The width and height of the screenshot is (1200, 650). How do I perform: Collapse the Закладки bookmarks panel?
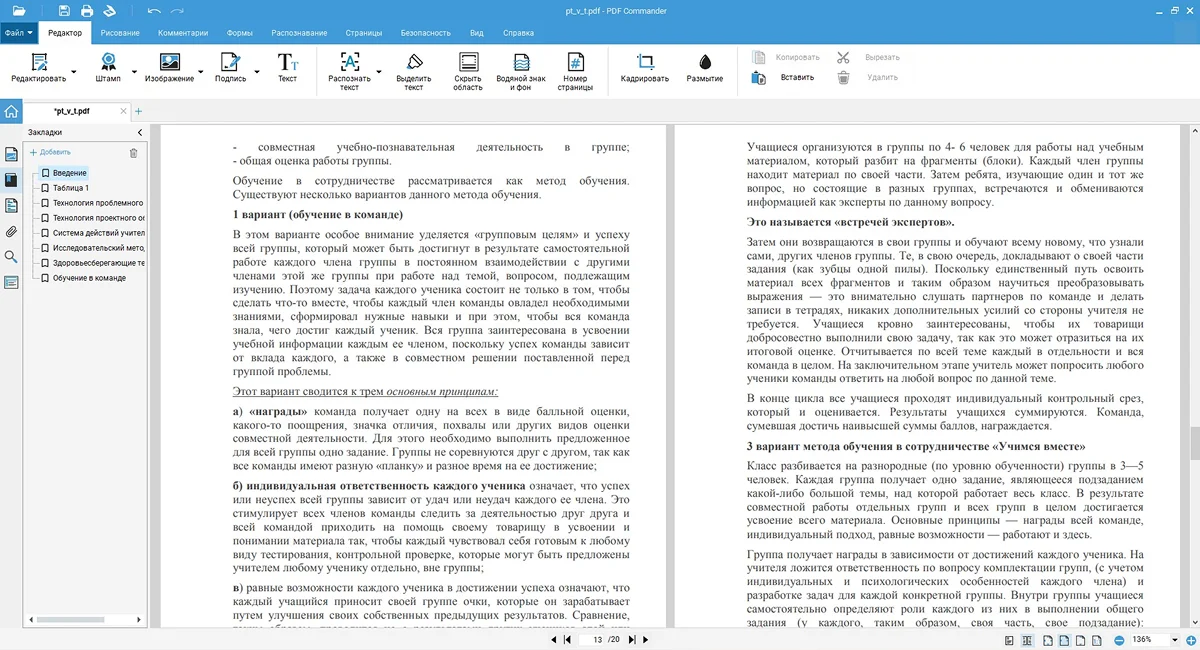pos(139,132)
